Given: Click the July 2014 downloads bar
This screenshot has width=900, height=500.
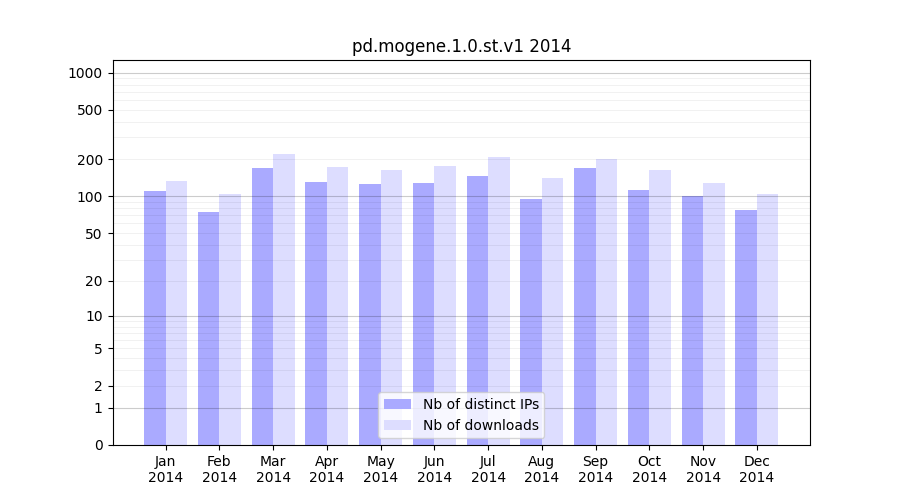Looking at the screenshot, I should [499, 300].
